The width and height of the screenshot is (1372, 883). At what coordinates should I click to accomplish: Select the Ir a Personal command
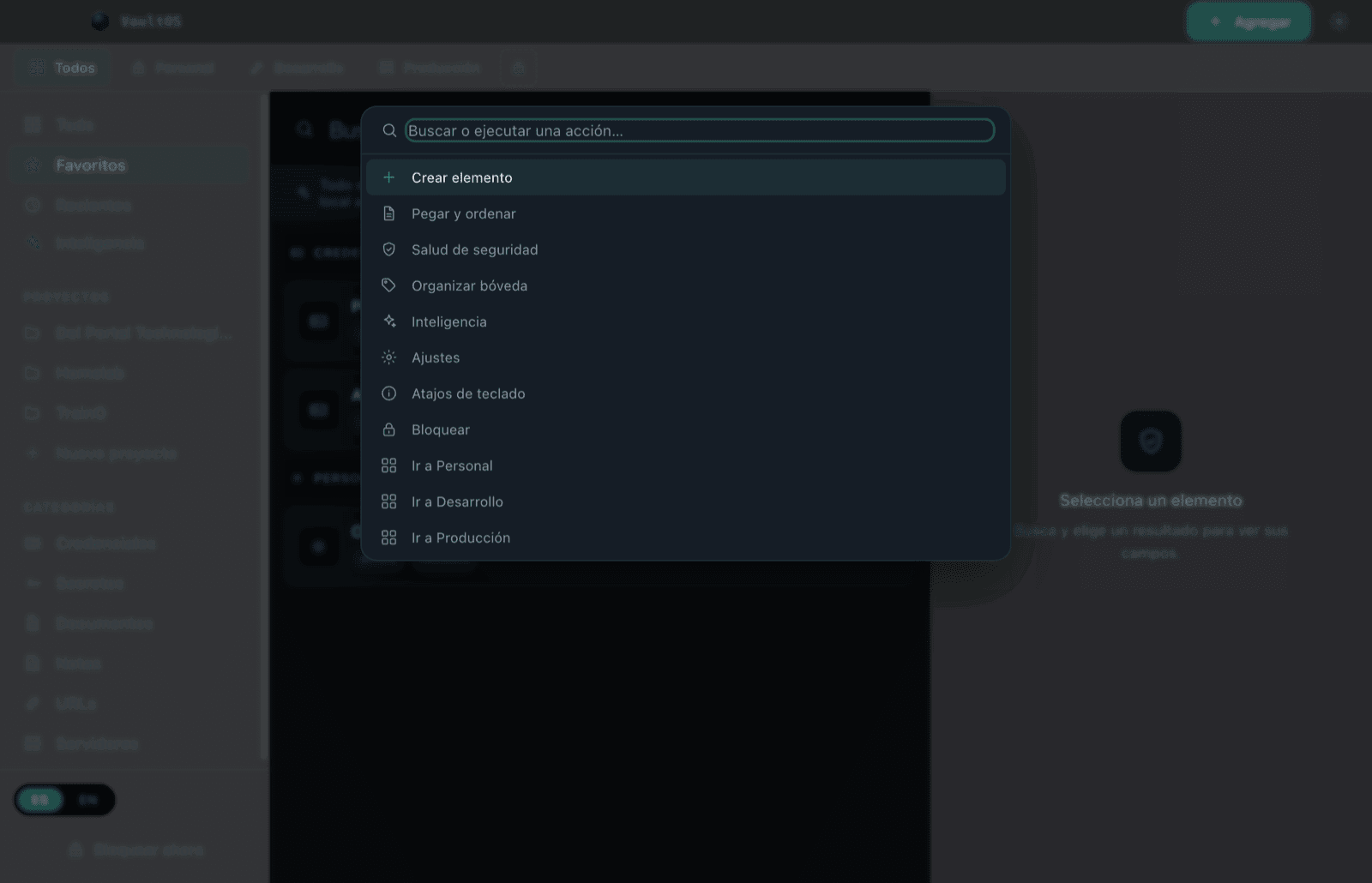pyautogui.click(x=685, y=466)
